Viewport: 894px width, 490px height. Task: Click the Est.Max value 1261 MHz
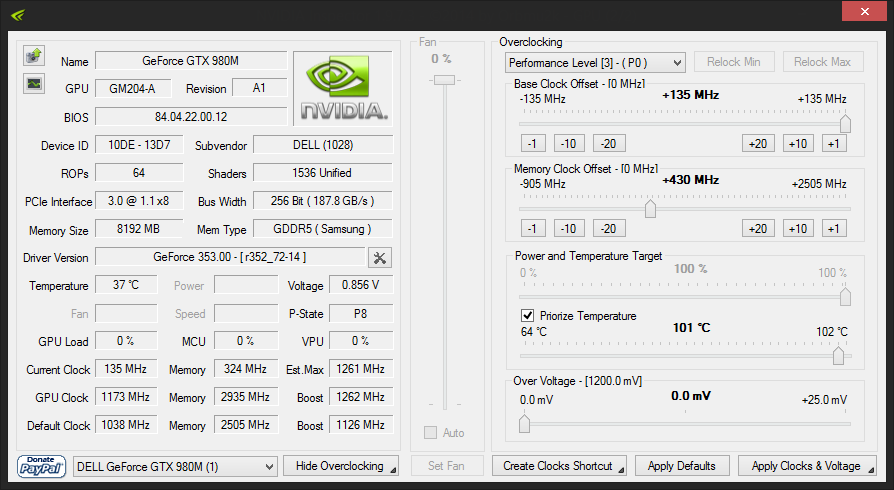tap(361, 369)
